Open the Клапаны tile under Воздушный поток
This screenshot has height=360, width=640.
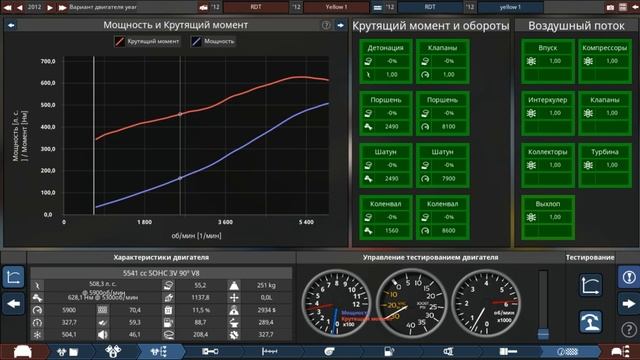pyautogui.click(x=605, y=113)
